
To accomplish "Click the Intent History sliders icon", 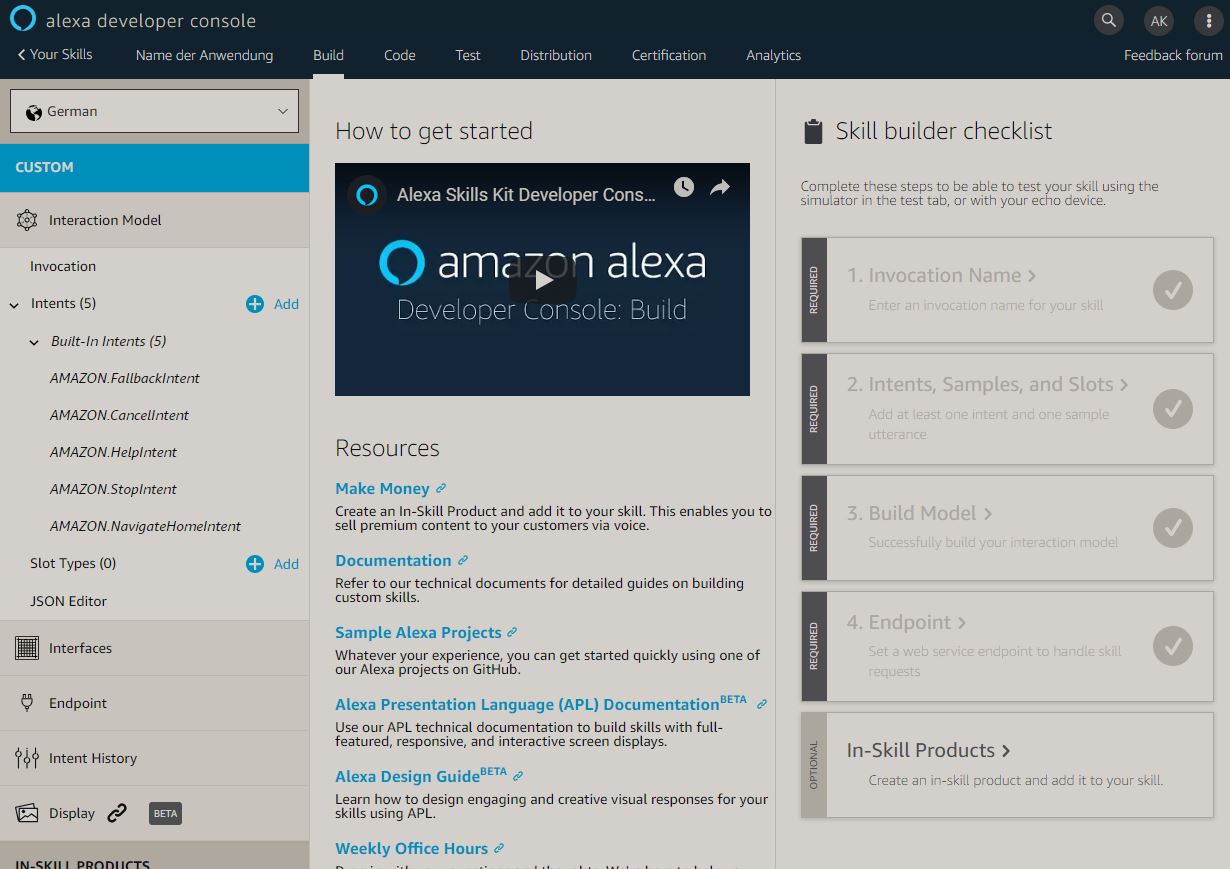I will click(x=27, y=758).
